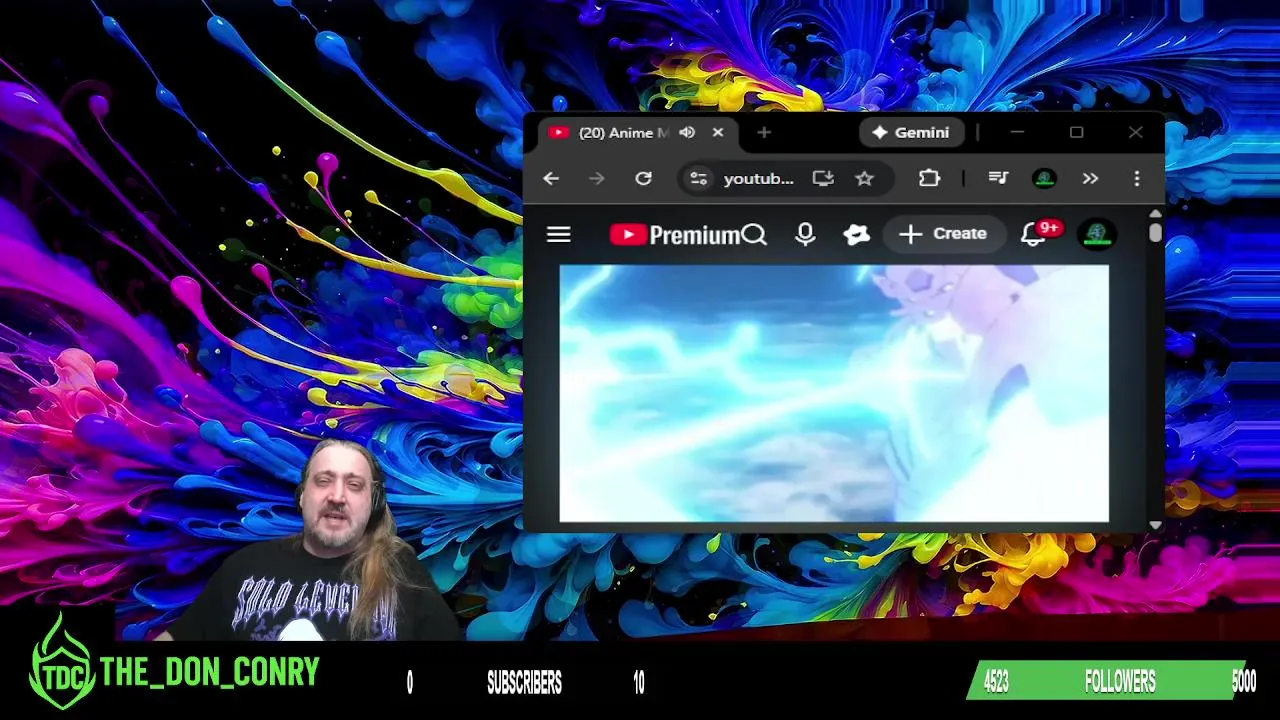The height and width of the screenshot is (720, 1280).
Task: Maximize the Chrome window
Action: [x=1076, y=132]
